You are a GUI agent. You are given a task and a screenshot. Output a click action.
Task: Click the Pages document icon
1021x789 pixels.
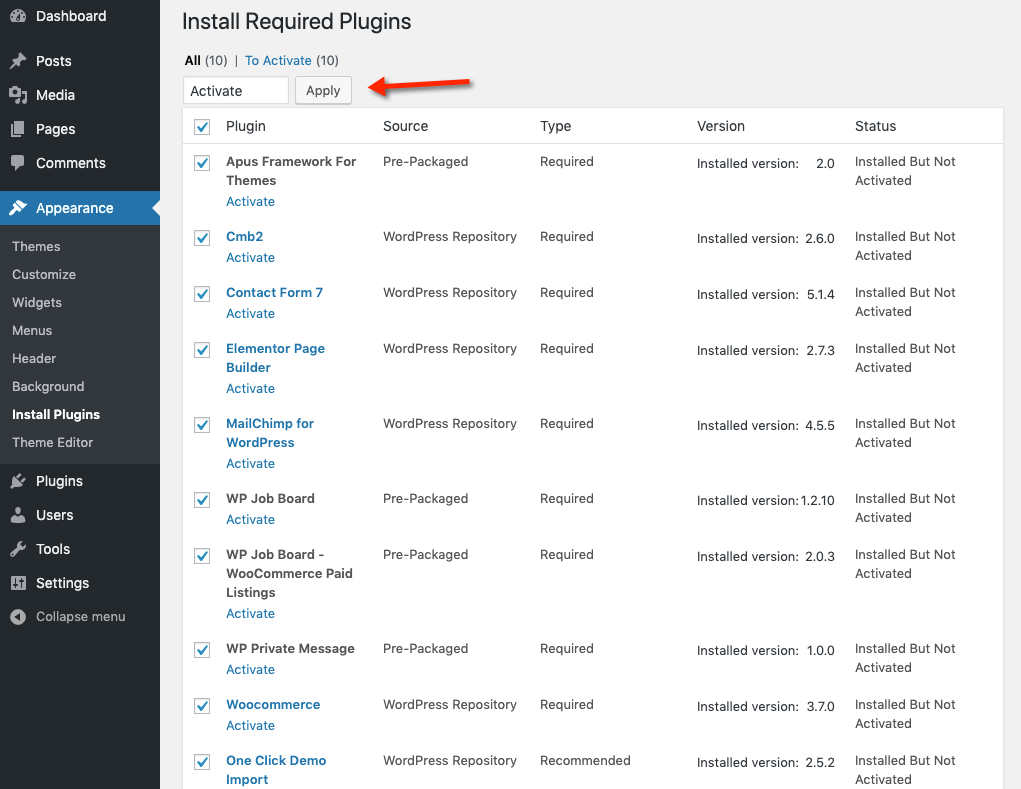(x=18, y=129)
